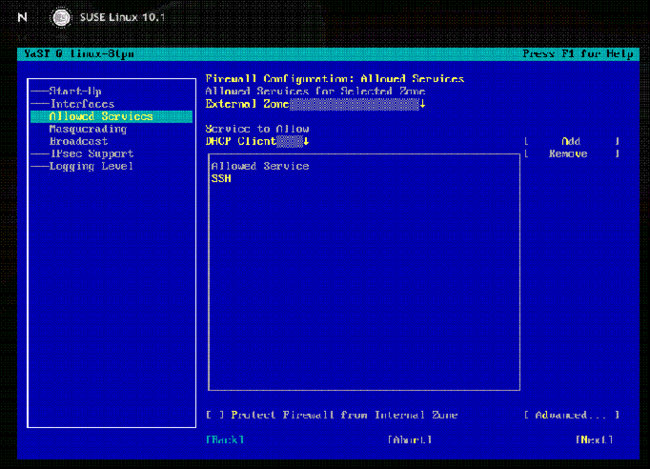Open the Advanced... options

coord(572,415)
